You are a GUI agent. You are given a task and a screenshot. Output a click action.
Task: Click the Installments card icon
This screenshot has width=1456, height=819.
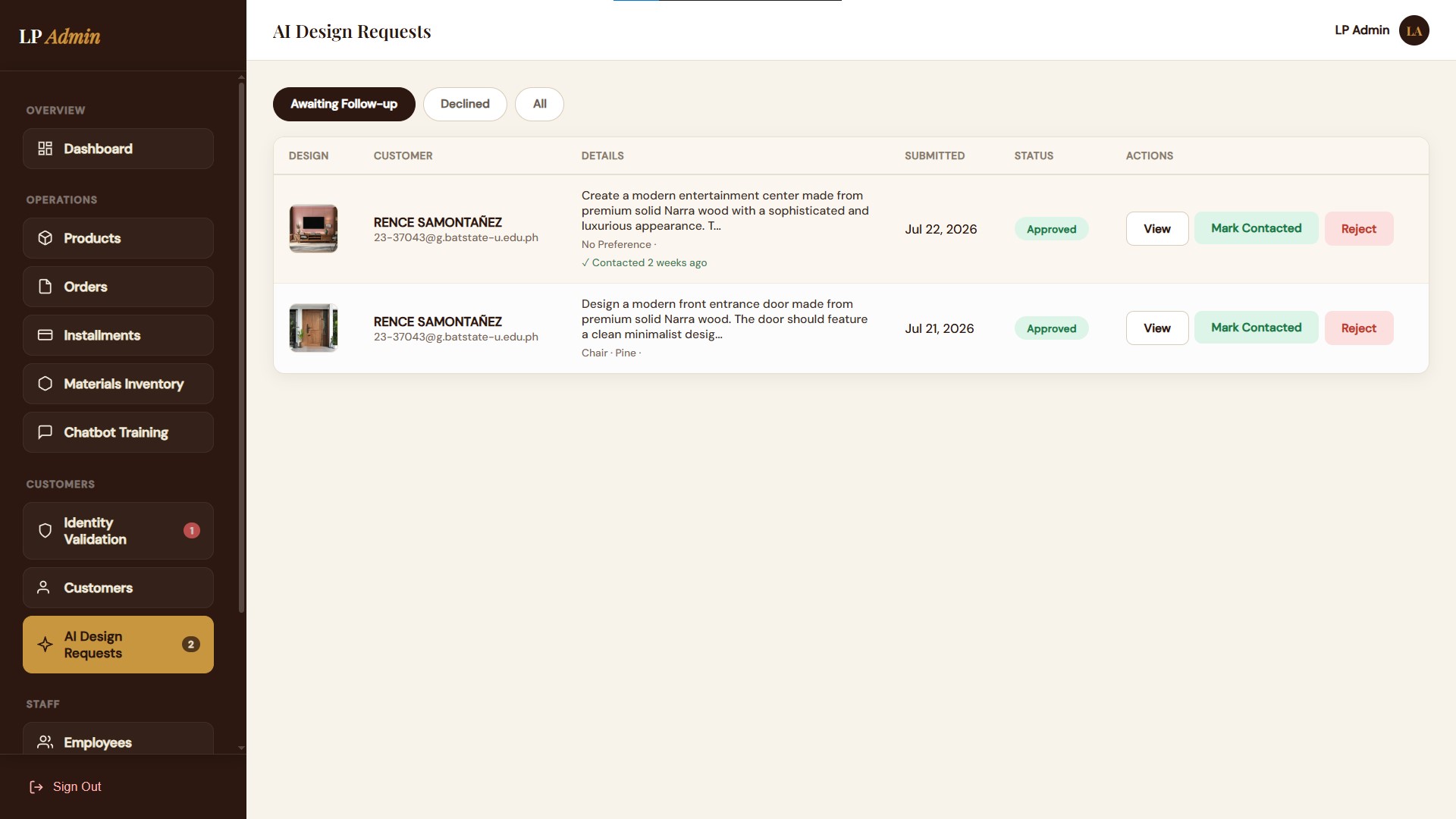pos(45,335)
